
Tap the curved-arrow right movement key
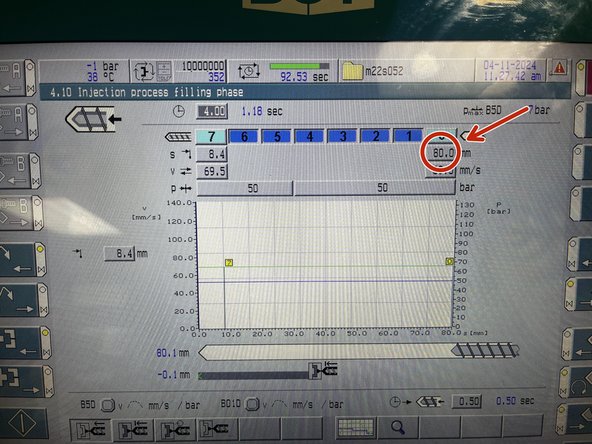click(x=23, y=300)
